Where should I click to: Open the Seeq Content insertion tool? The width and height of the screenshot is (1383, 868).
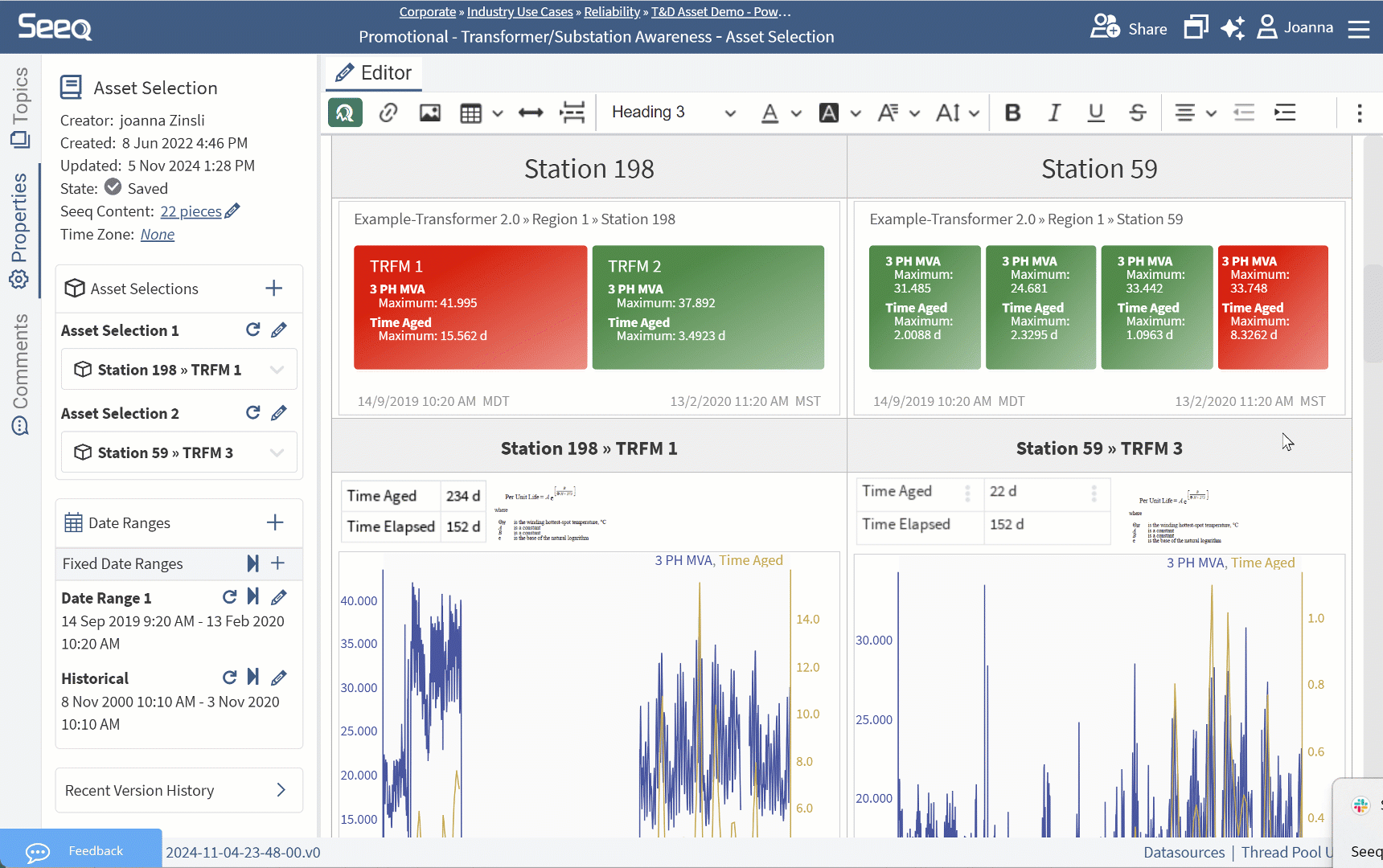(345, 113)
